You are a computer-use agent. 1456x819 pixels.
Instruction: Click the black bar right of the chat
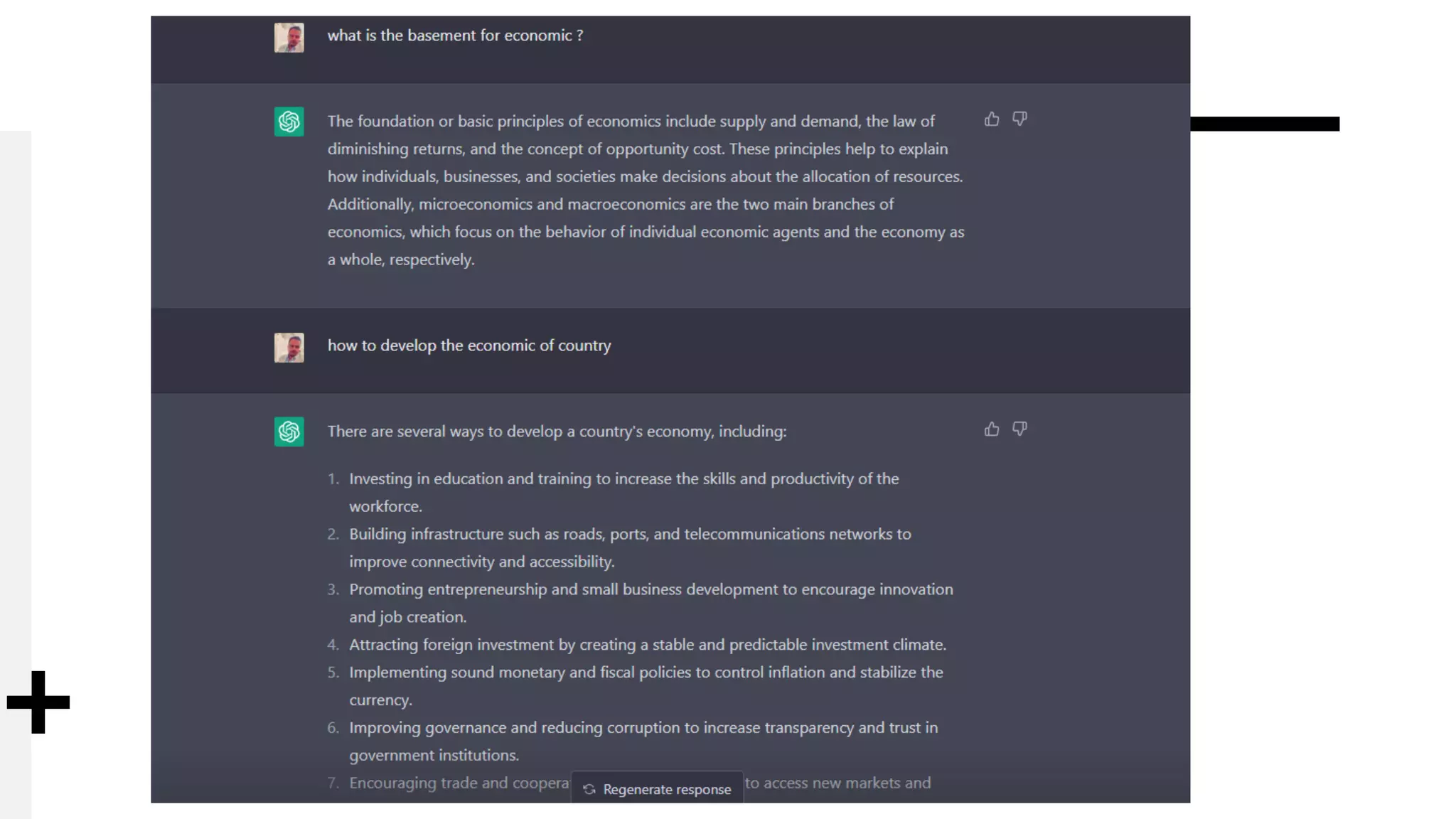pos(1264,124)
